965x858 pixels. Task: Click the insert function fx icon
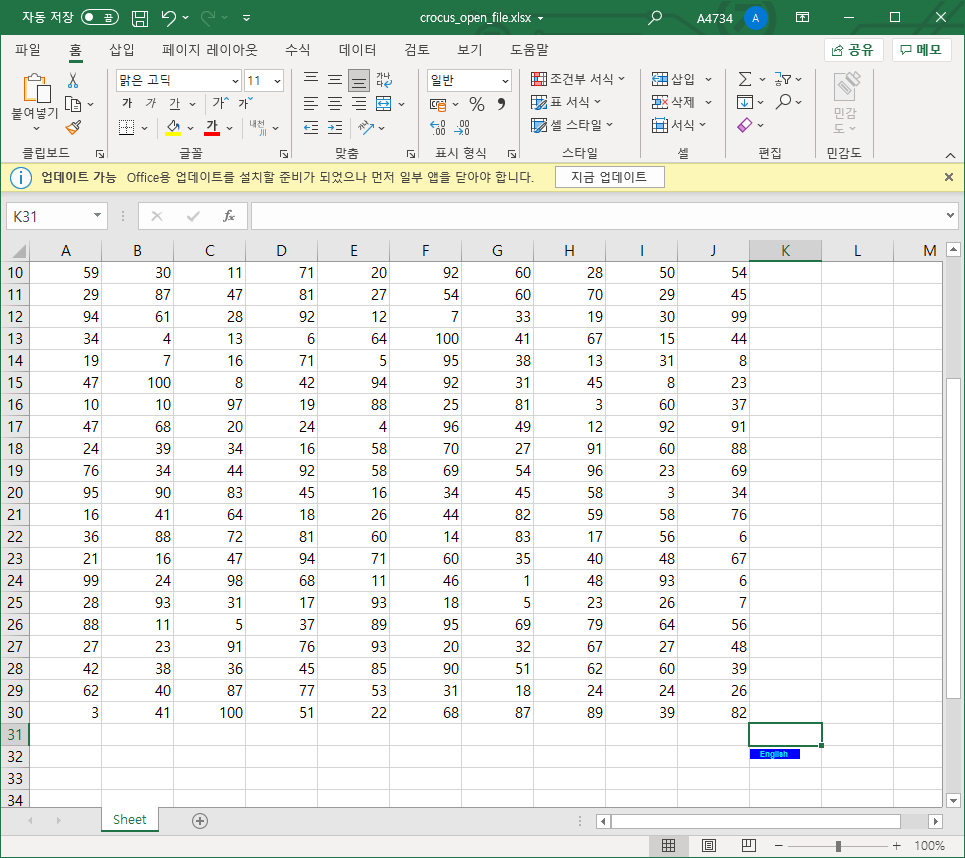click(x=229, y=216)
